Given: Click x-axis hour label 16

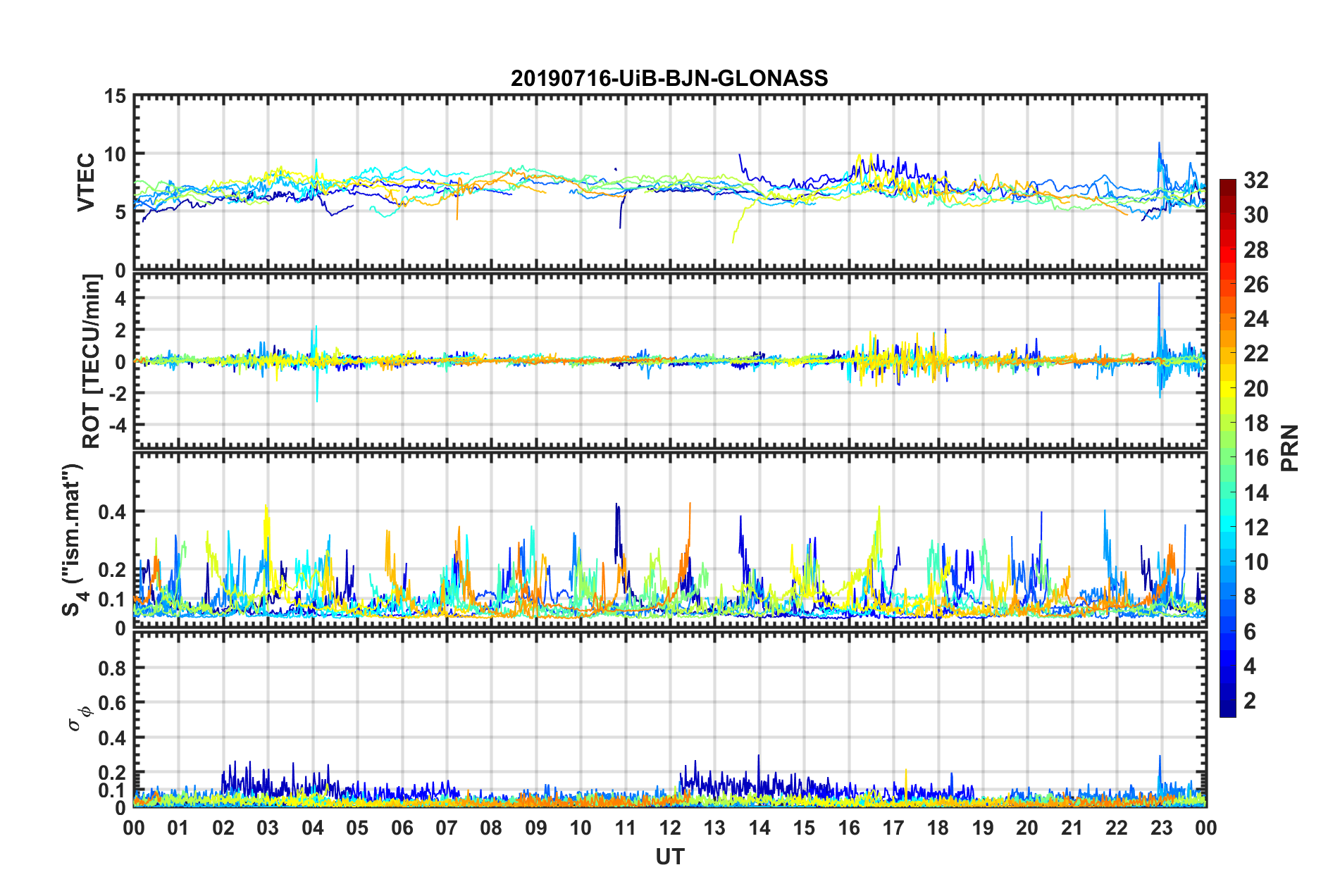Looking at the screenshot, I should click(x=849, y=828).
